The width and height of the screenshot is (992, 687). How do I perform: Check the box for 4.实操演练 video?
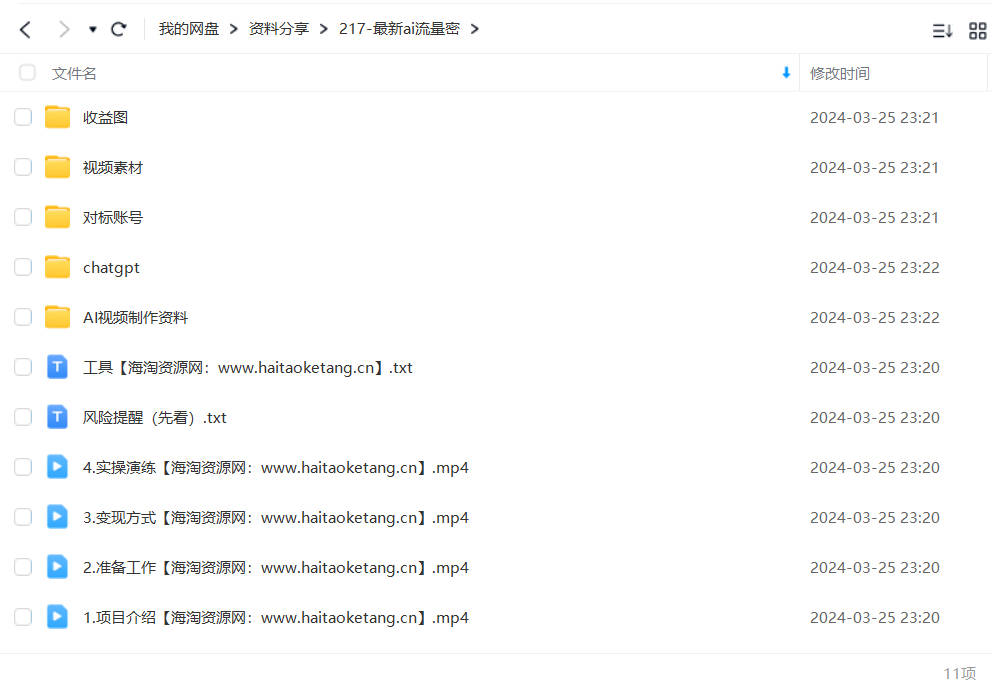tap(23, 467)
